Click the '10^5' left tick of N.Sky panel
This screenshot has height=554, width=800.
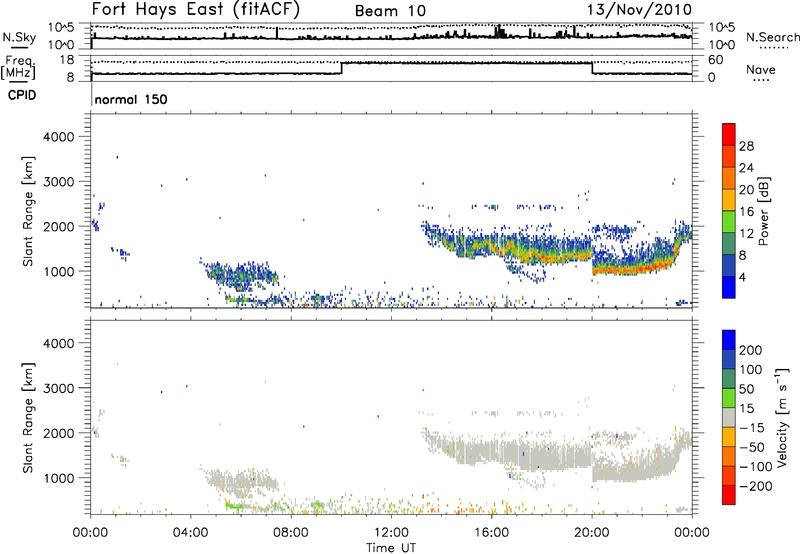point(61,27)
